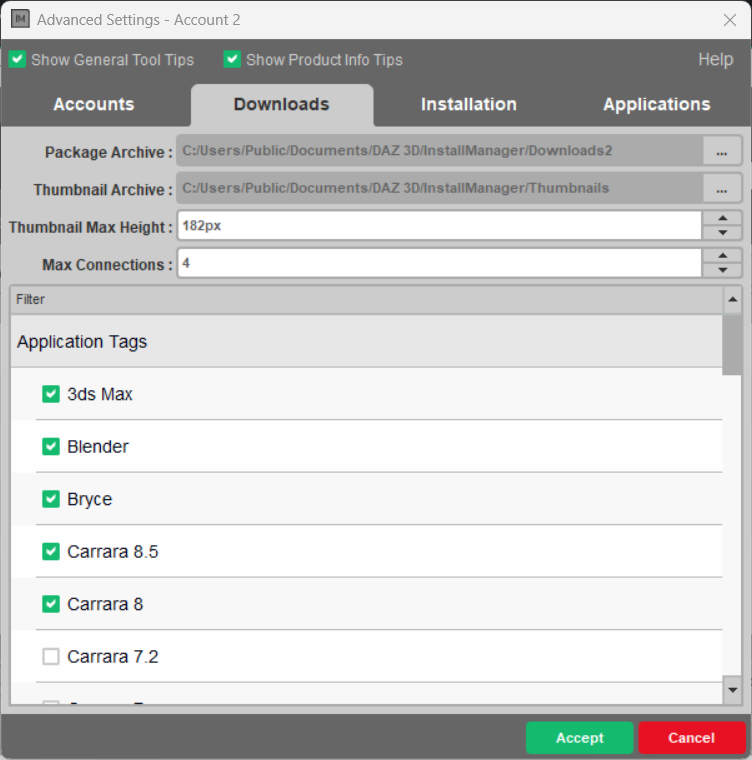Browse for Thumbnail Archive folder

click(722, 189)
